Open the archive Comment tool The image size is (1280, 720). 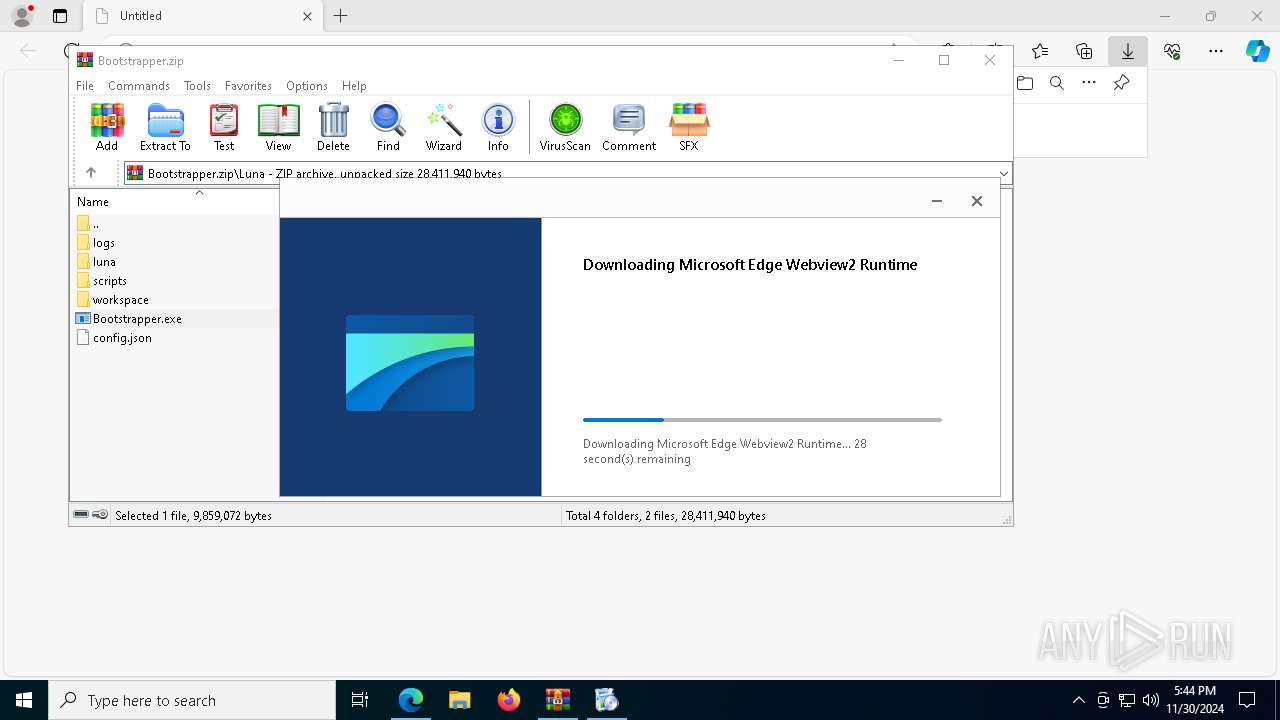click(629, 127)
